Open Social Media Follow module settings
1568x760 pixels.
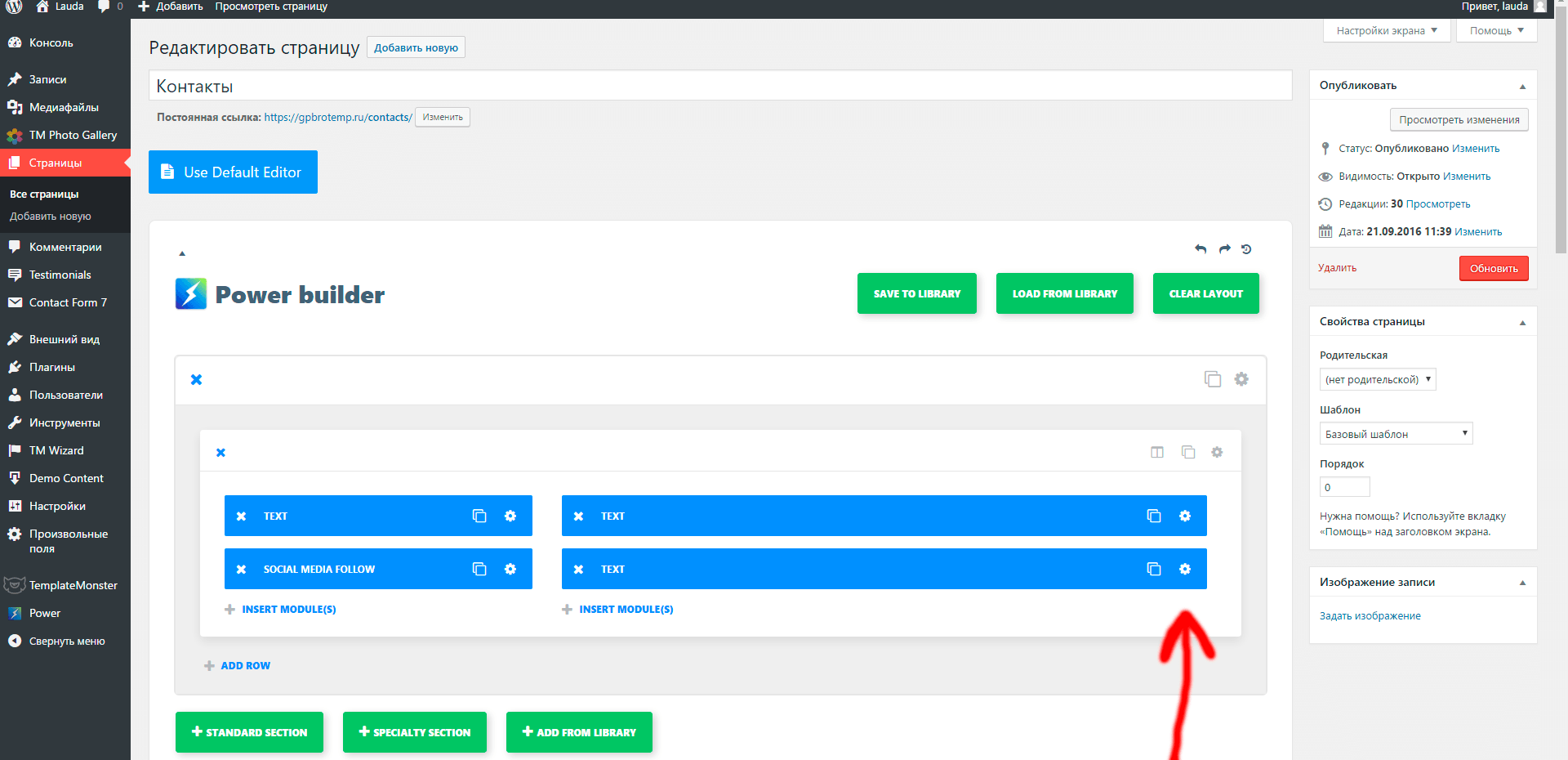[x=510, y=569]
